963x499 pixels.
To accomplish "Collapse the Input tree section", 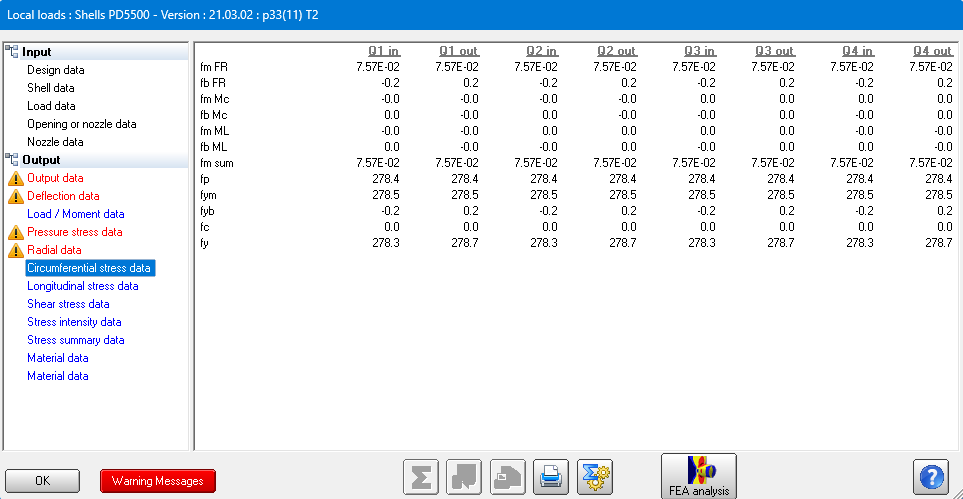I will (x=13, y=52).
